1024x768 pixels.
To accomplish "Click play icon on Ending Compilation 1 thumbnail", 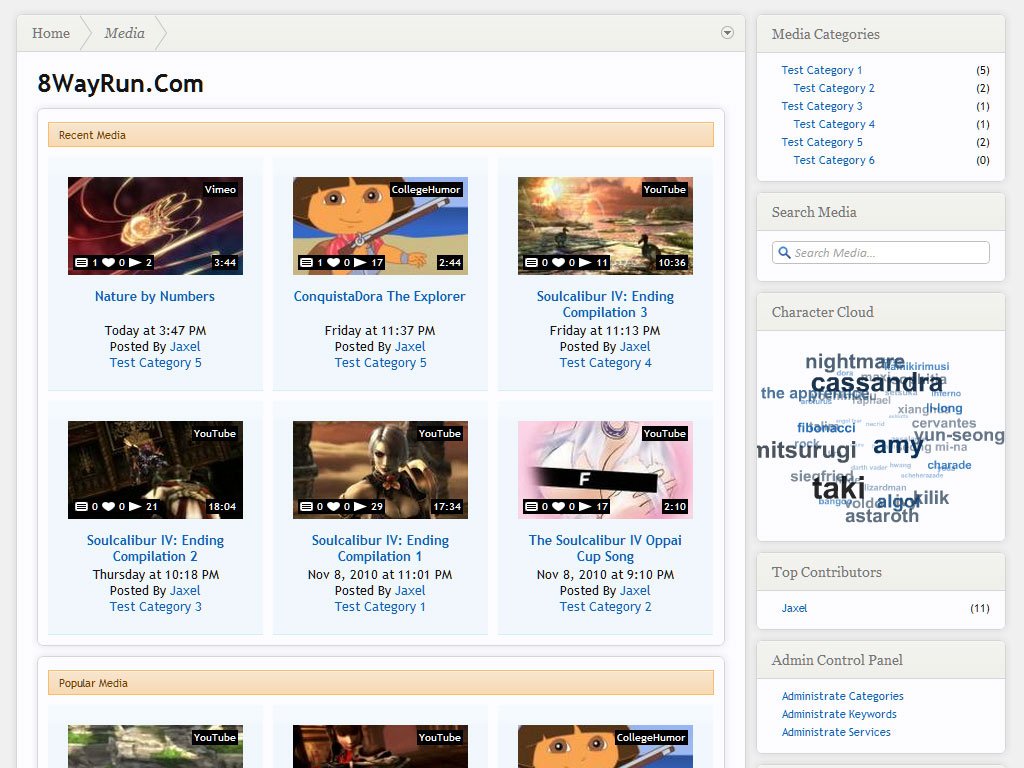I will pyautogui.click(x=360, y=506).
